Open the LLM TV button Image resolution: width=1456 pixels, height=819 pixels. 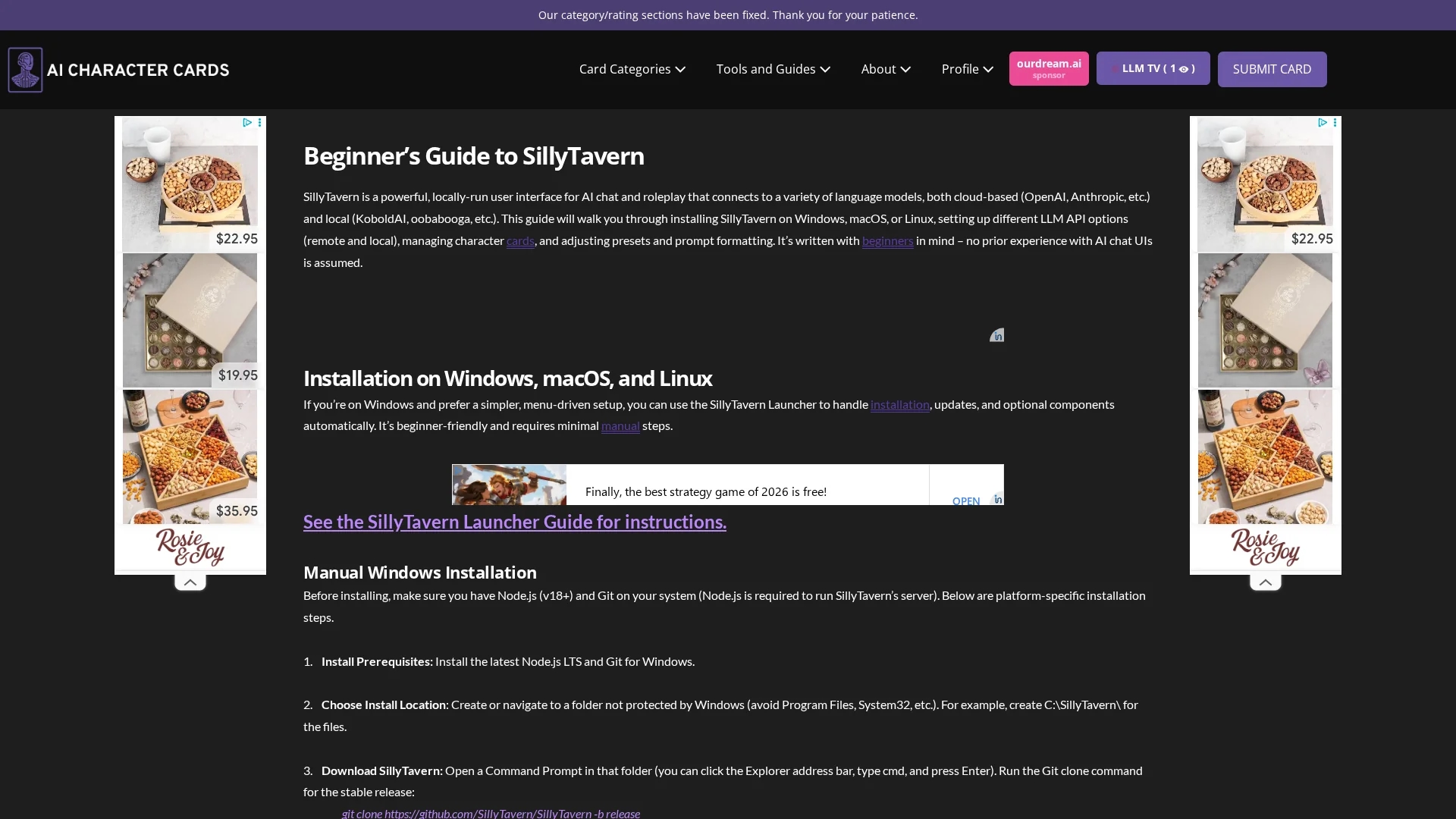[1153, 68]
